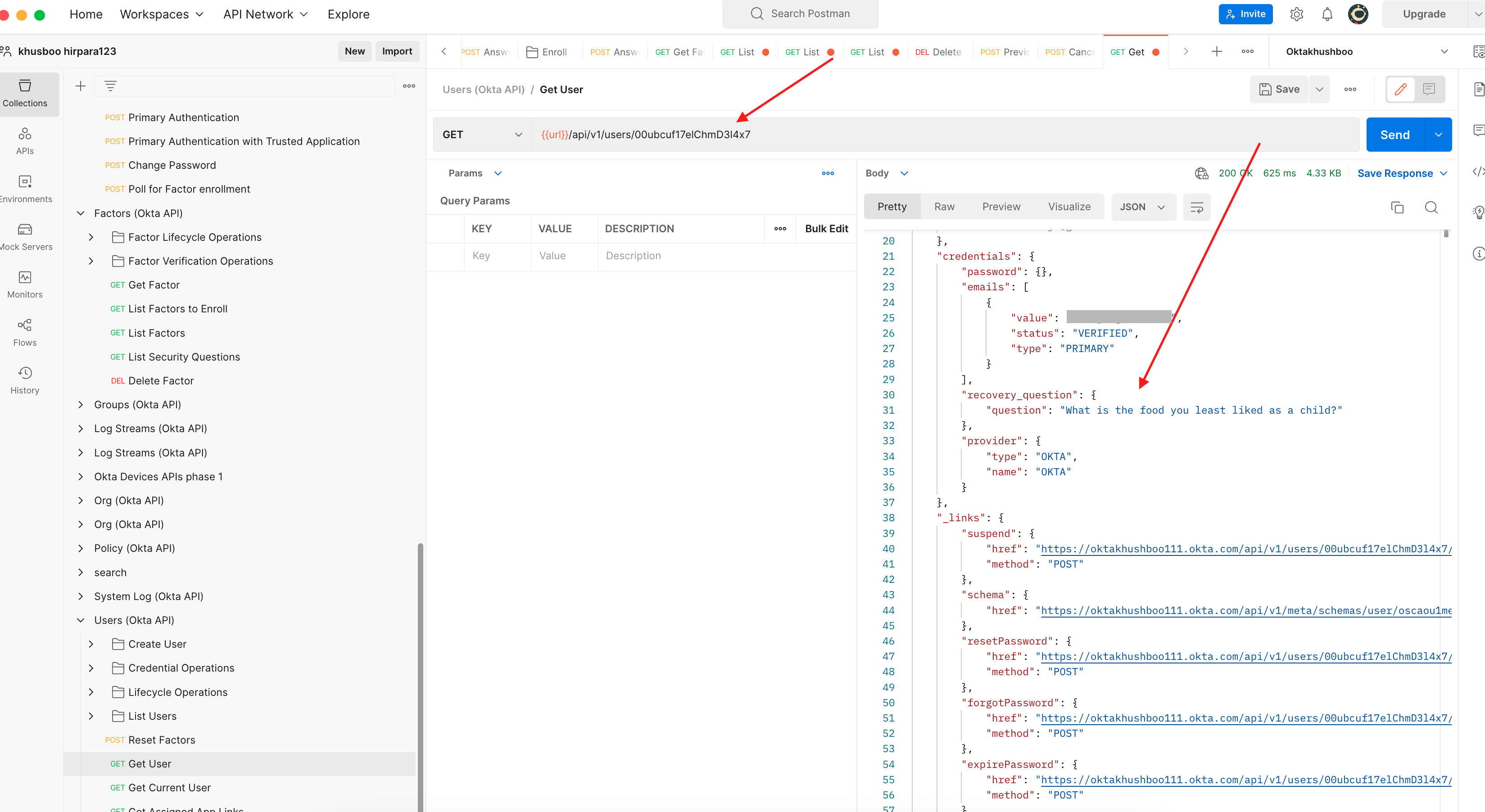Open the notifications bell
Viewport: 1485px width, 812px height.
pos(1327,14)
